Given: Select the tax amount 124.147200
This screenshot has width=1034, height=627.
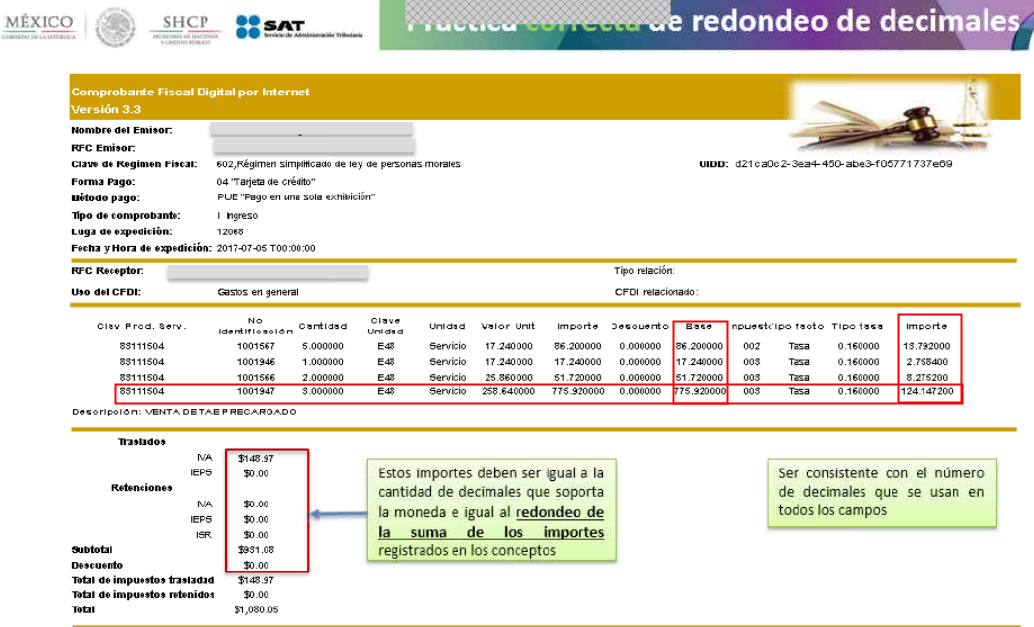Looking at the screenshot, I should pyautogui.click(x=927, y=392).
